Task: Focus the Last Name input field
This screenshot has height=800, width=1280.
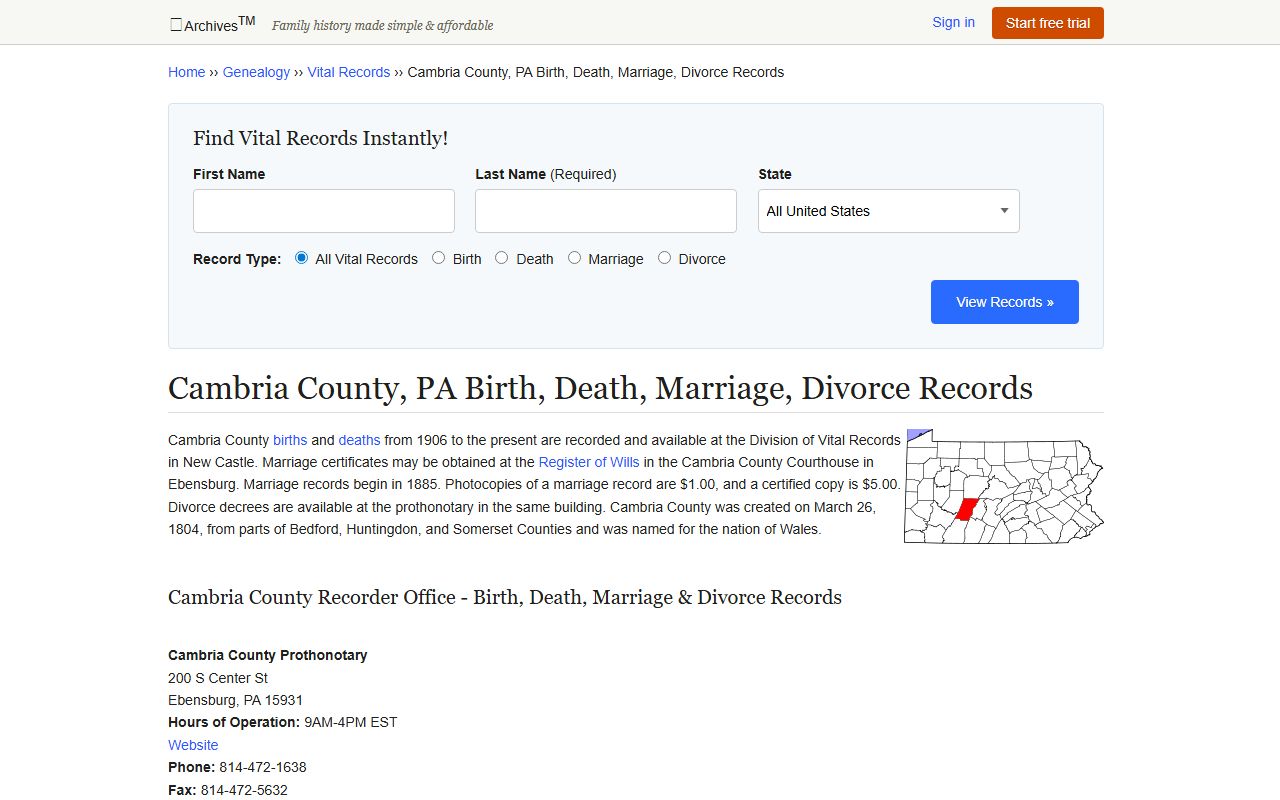Action: tap(605, 211)
